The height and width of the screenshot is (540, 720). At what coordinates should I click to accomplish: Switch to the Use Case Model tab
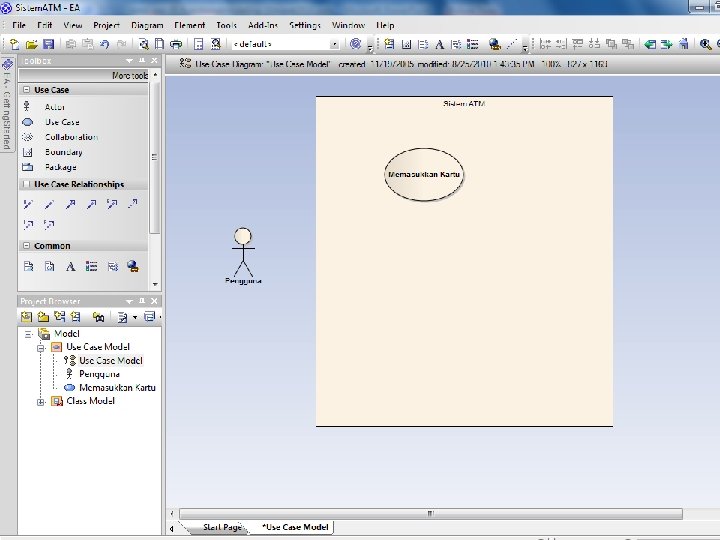pos(295,527)
